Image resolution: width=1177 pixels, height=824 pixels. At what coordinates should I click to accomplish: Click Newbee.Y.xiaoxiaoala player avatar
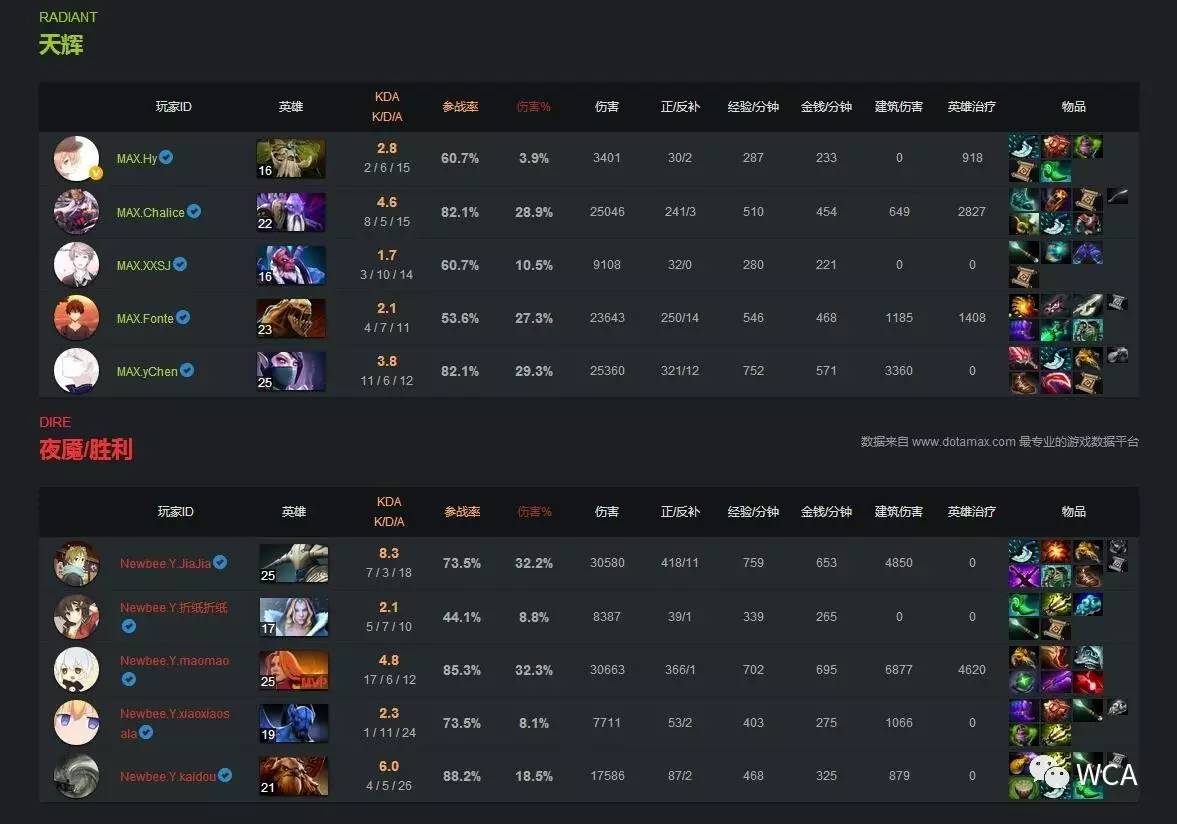pos(77,723)
